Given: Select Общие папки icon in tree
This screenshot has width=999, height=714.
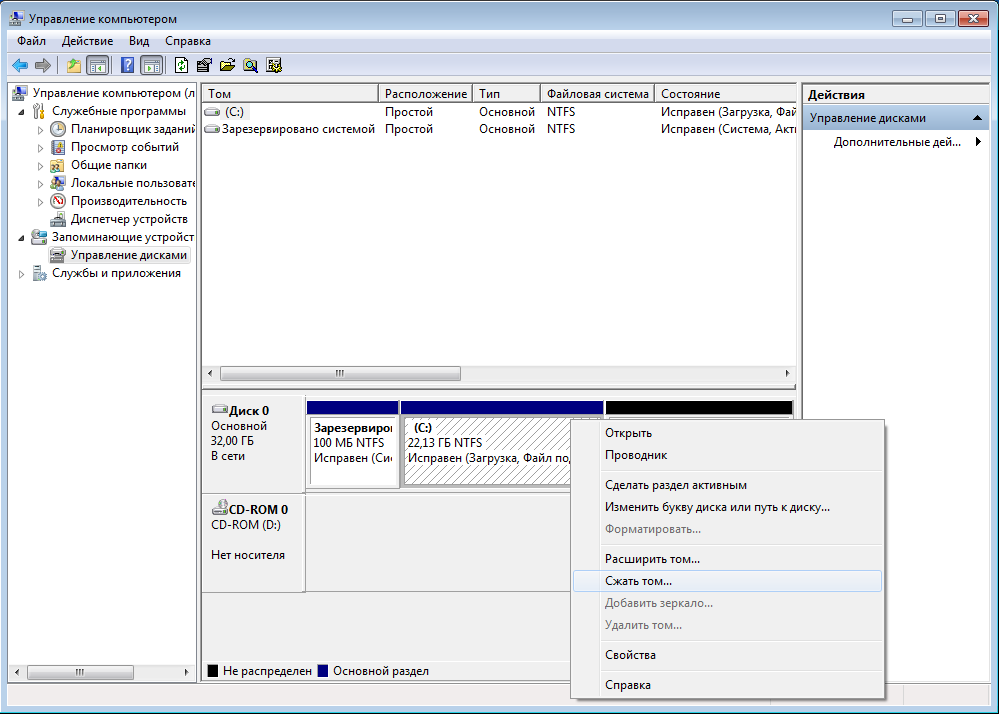Looking at the screenshot, I should pyautogui.click(x=58, y=165).
